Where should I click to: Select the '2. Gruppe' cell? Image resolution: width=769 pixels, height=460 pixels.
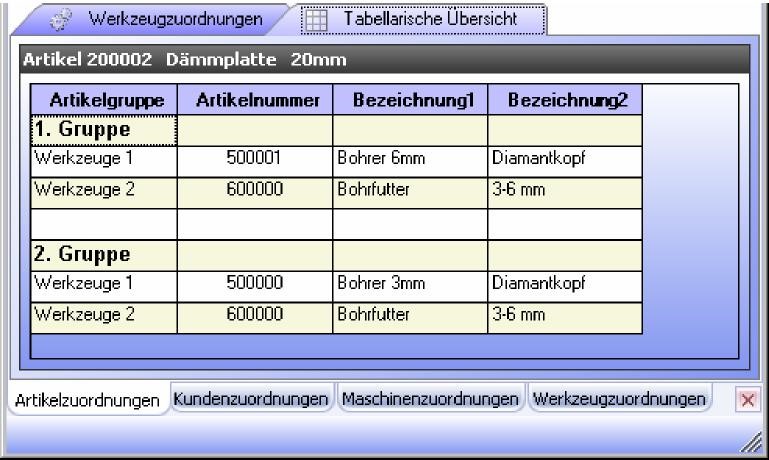coord(104,255)
